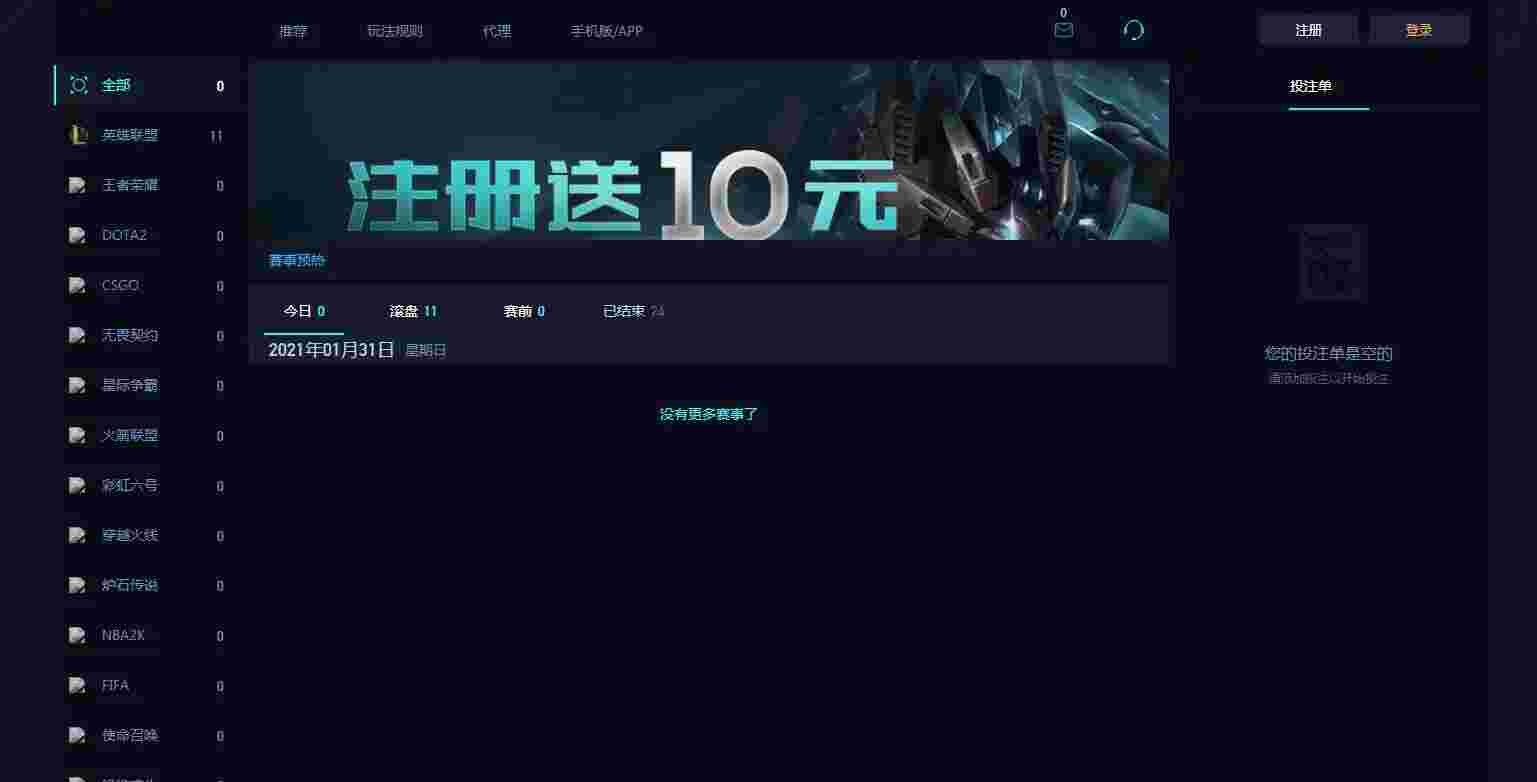Click the 王者荣耀 game icon

click(77, 185)
